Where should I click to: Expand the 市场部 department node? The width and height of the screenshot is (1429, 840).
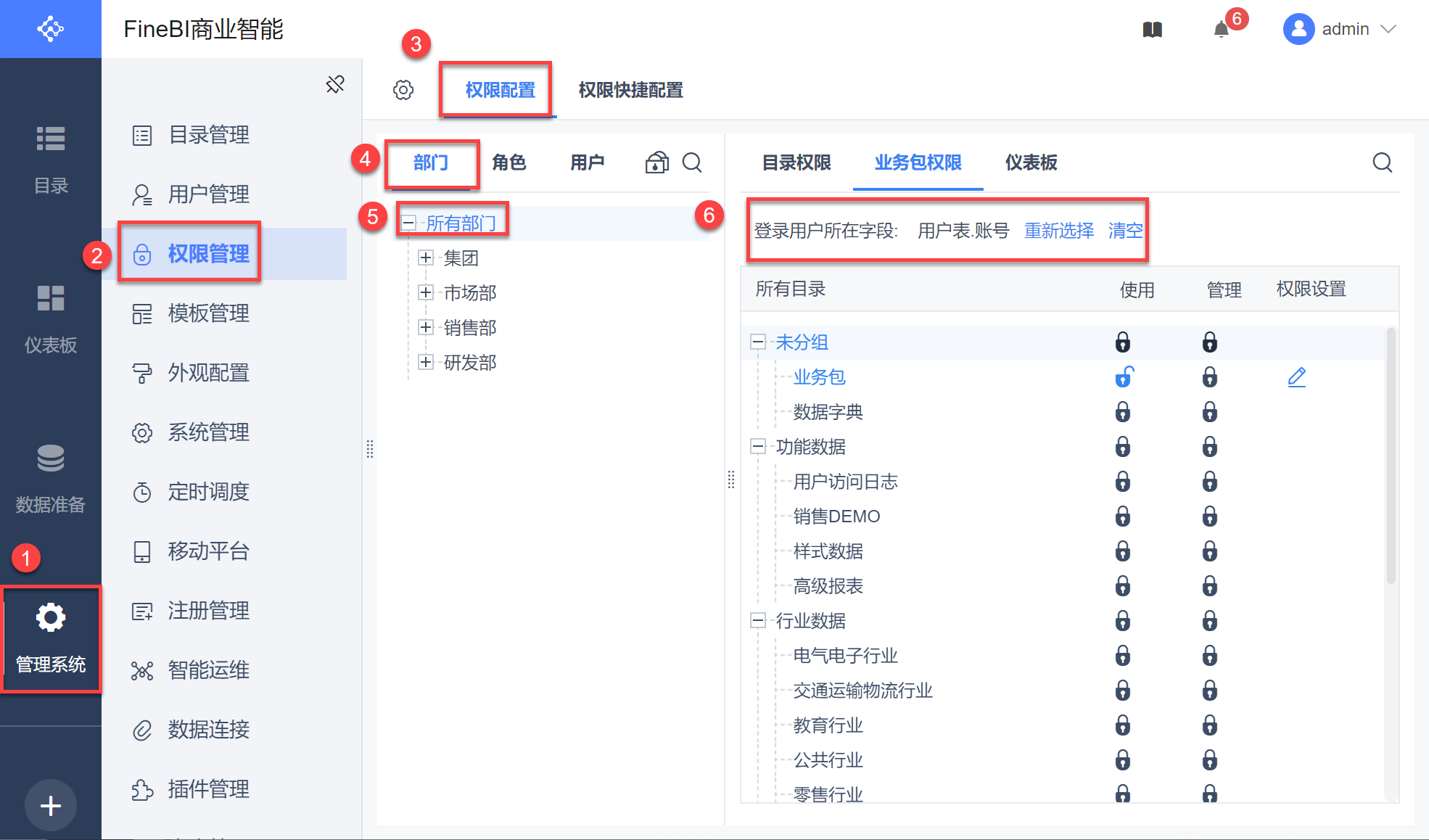coord(426,292)
